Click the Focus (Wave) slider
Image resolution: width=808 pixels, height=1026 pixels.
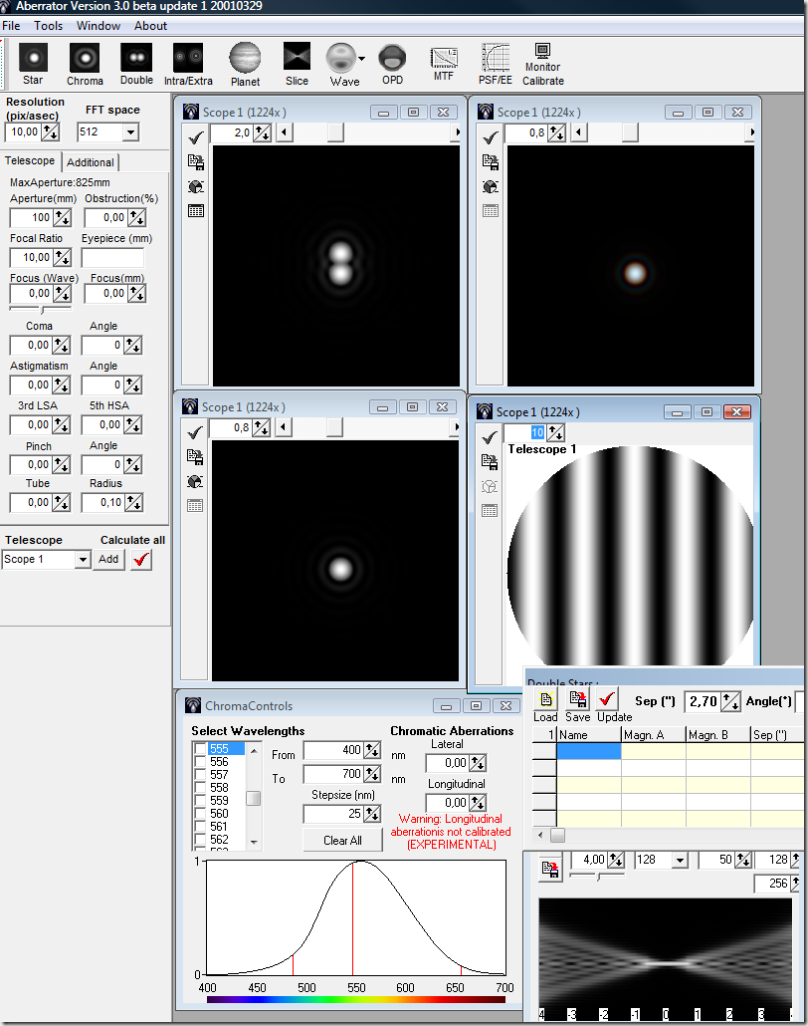pos(42,310)
